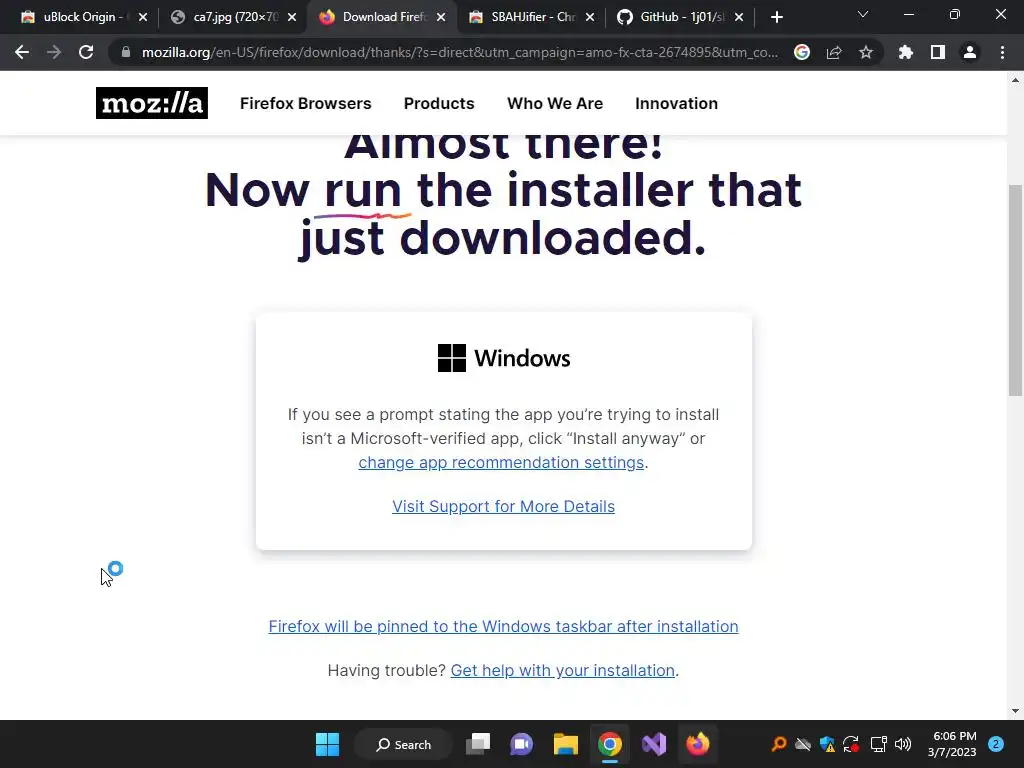The image size is (1024, 768).
Task: Click the address bar URL field
Action: coord(460,52)
